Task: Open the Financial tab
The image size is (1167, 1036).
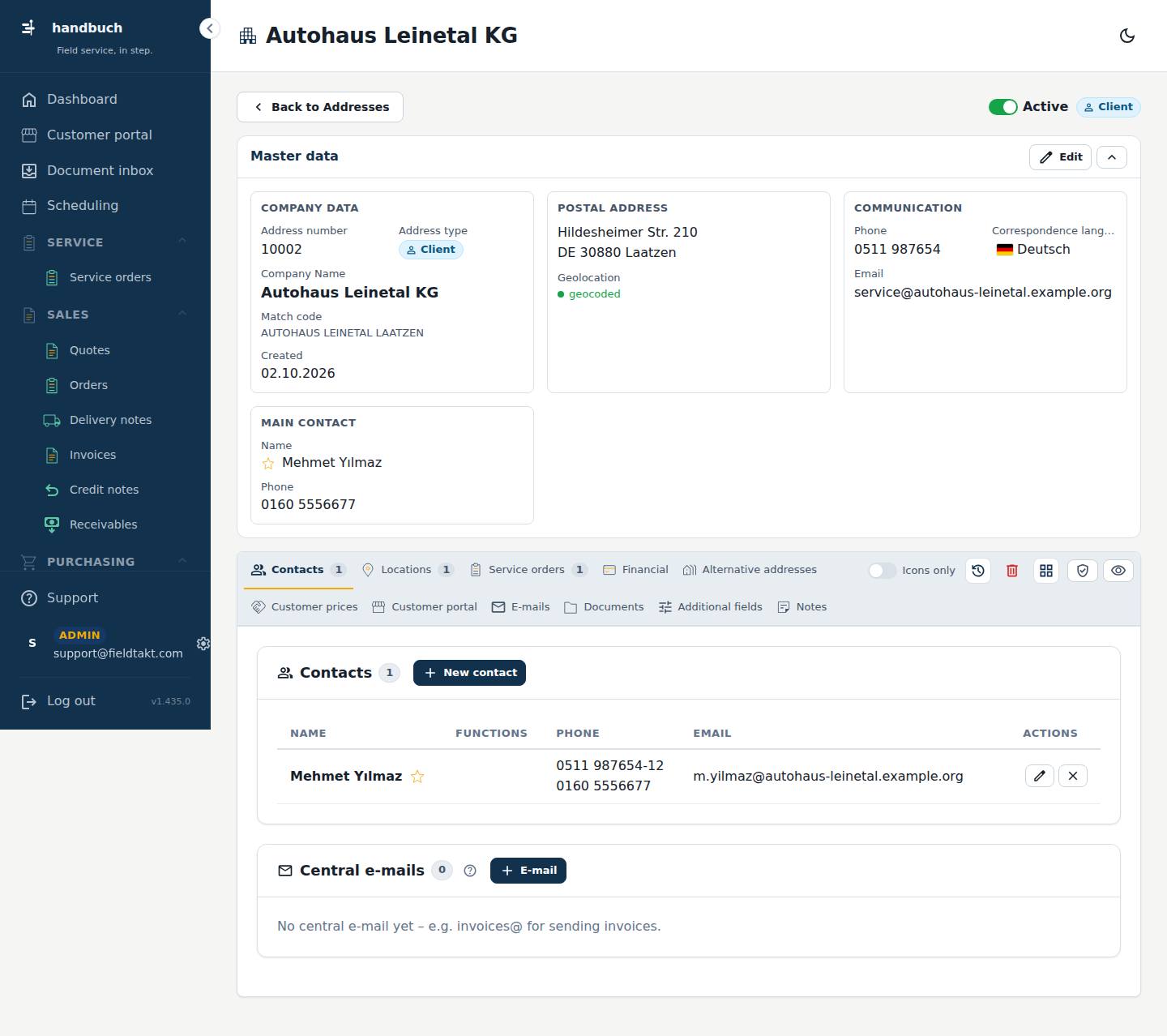Action: pyautogui.click(x=636, y=570)
